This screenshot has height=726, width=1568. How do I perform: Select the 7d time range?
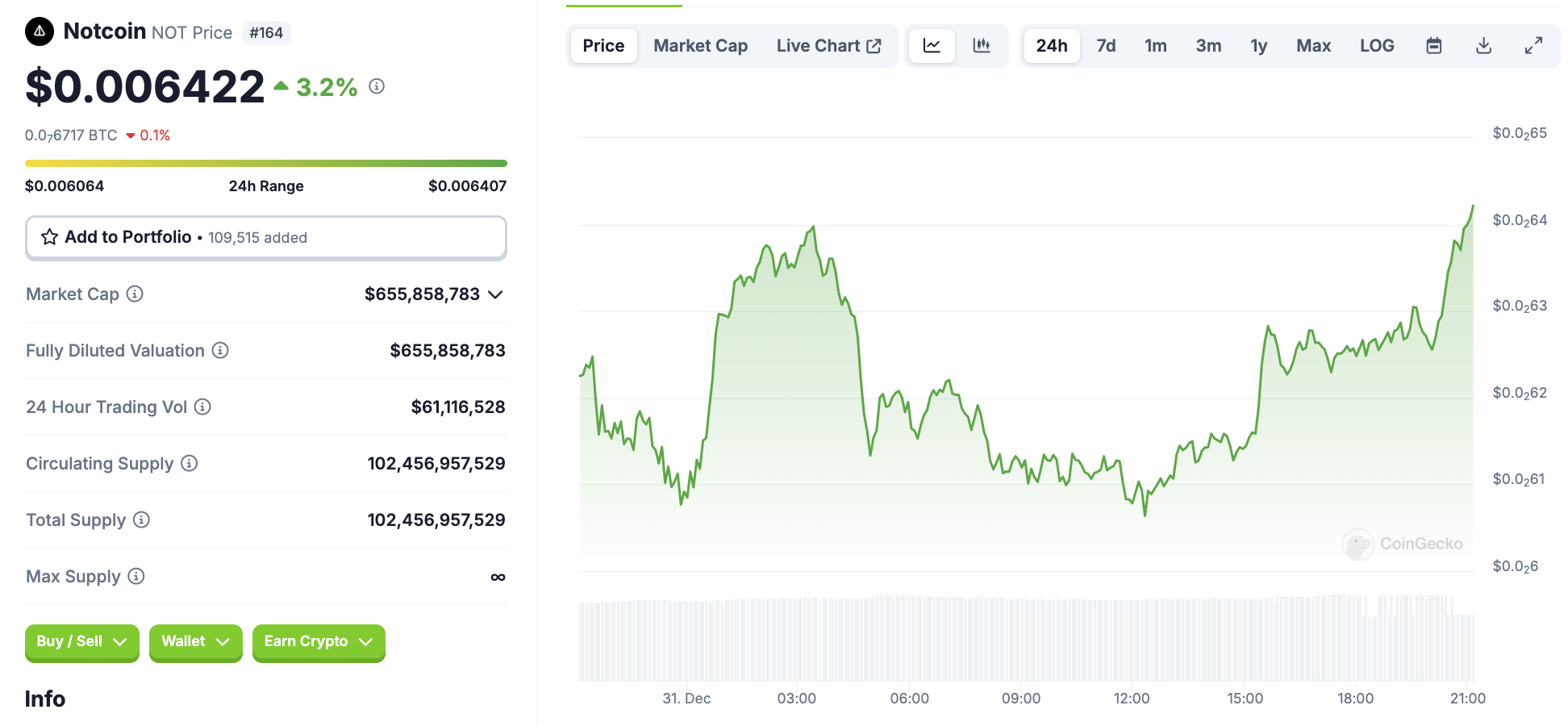tap(1106, 46)
